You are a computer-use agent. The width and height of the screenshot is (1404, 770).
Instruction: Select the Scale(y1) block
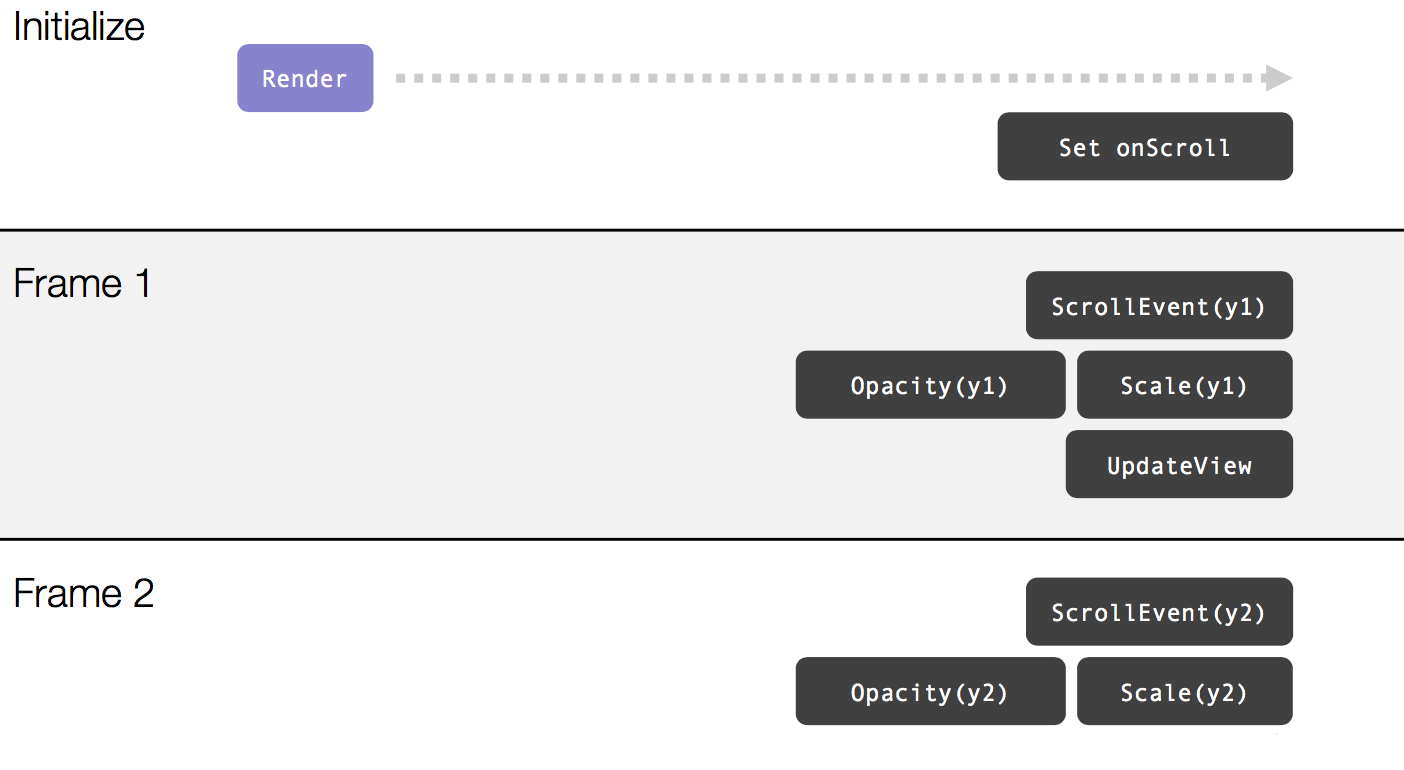(x=1184, y=385)
